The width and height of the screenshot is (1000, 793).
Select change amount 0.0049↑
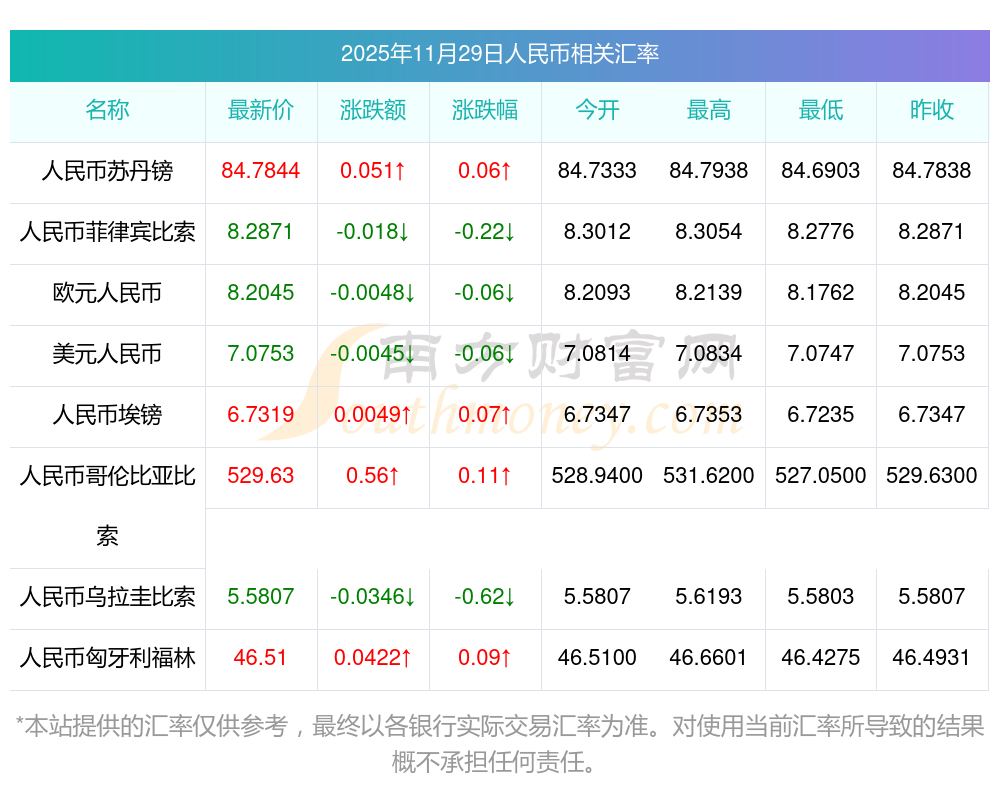[x=372, y=415]
